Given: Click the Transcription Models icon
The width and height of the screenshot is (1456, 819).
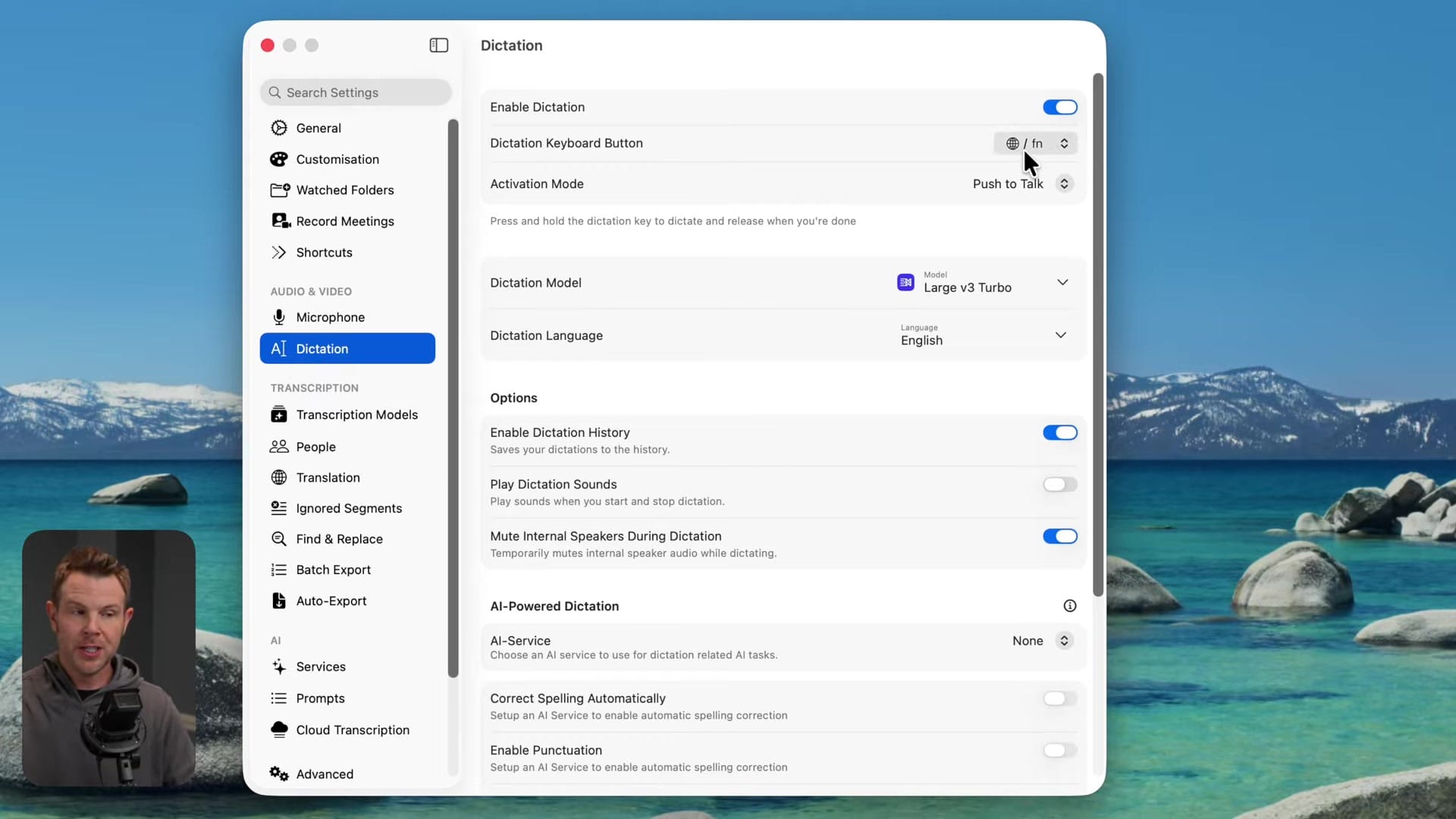Looking at the screenshot, I should [x=279, y=415].
